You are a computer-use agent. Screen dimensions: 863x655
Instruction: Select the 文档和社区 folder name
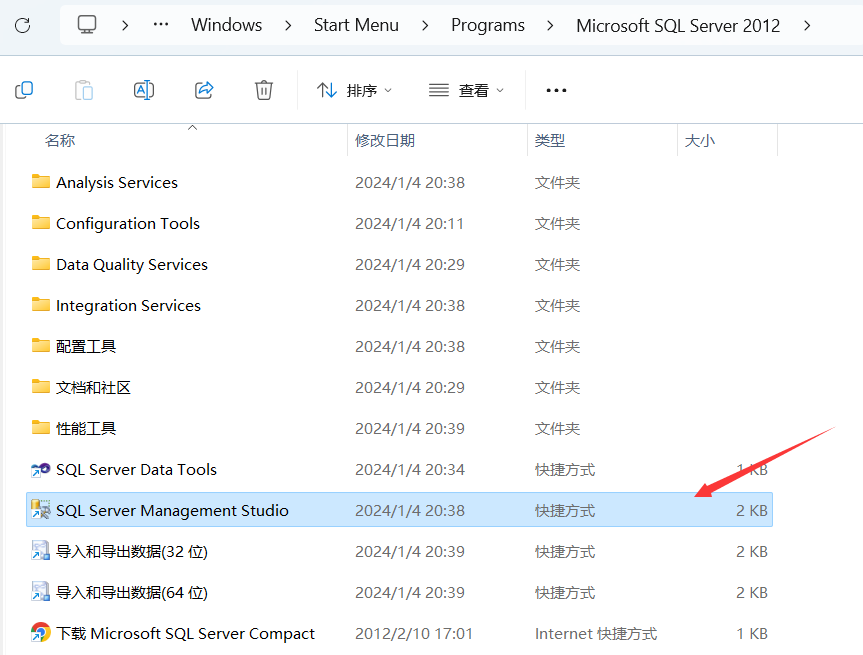pyautogui.click(x=93, y=387)
